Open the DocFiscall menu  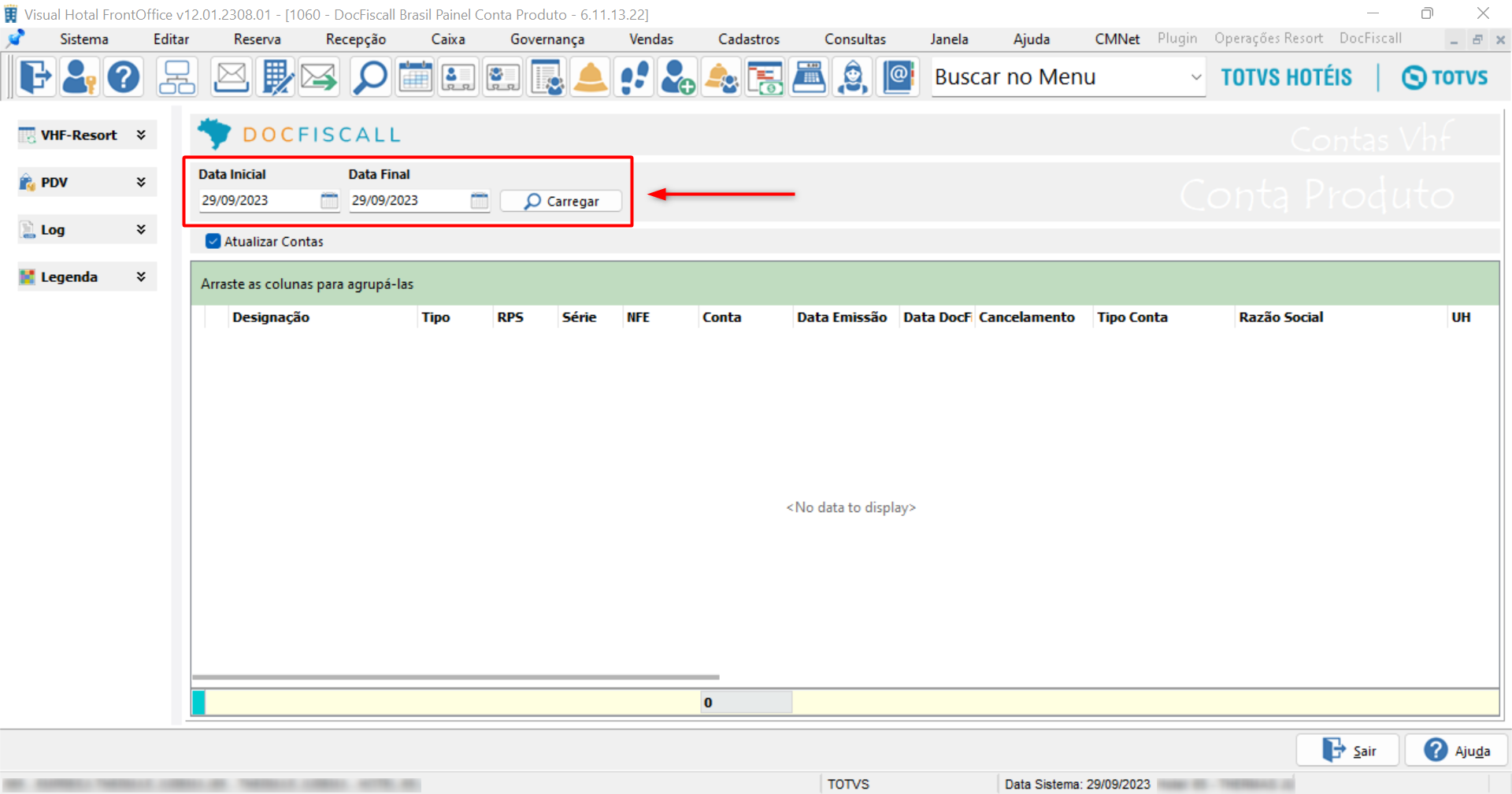pos(1370,38)
